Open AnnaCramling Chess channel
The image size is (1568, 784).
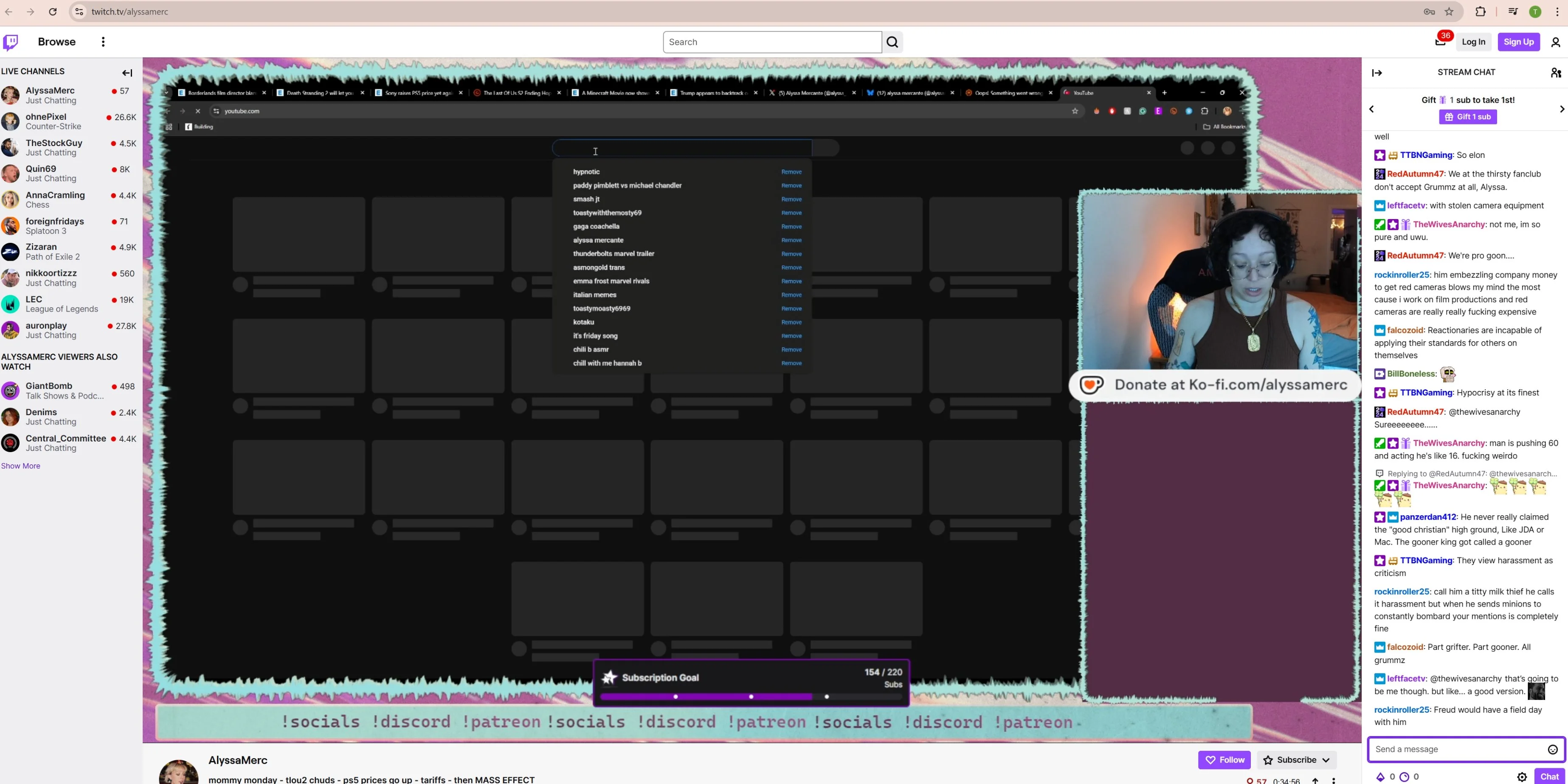(70, 200)
